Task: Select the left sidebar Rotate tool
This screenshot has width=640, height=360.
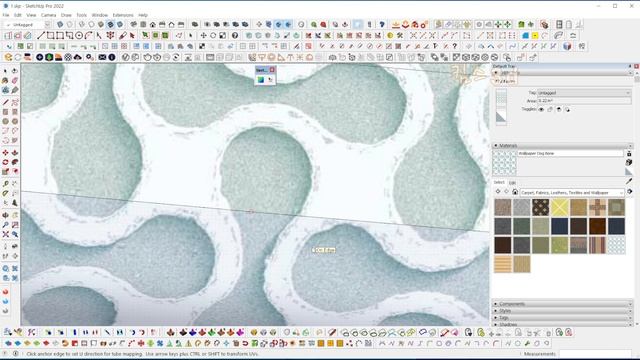Action: point(5,162)
